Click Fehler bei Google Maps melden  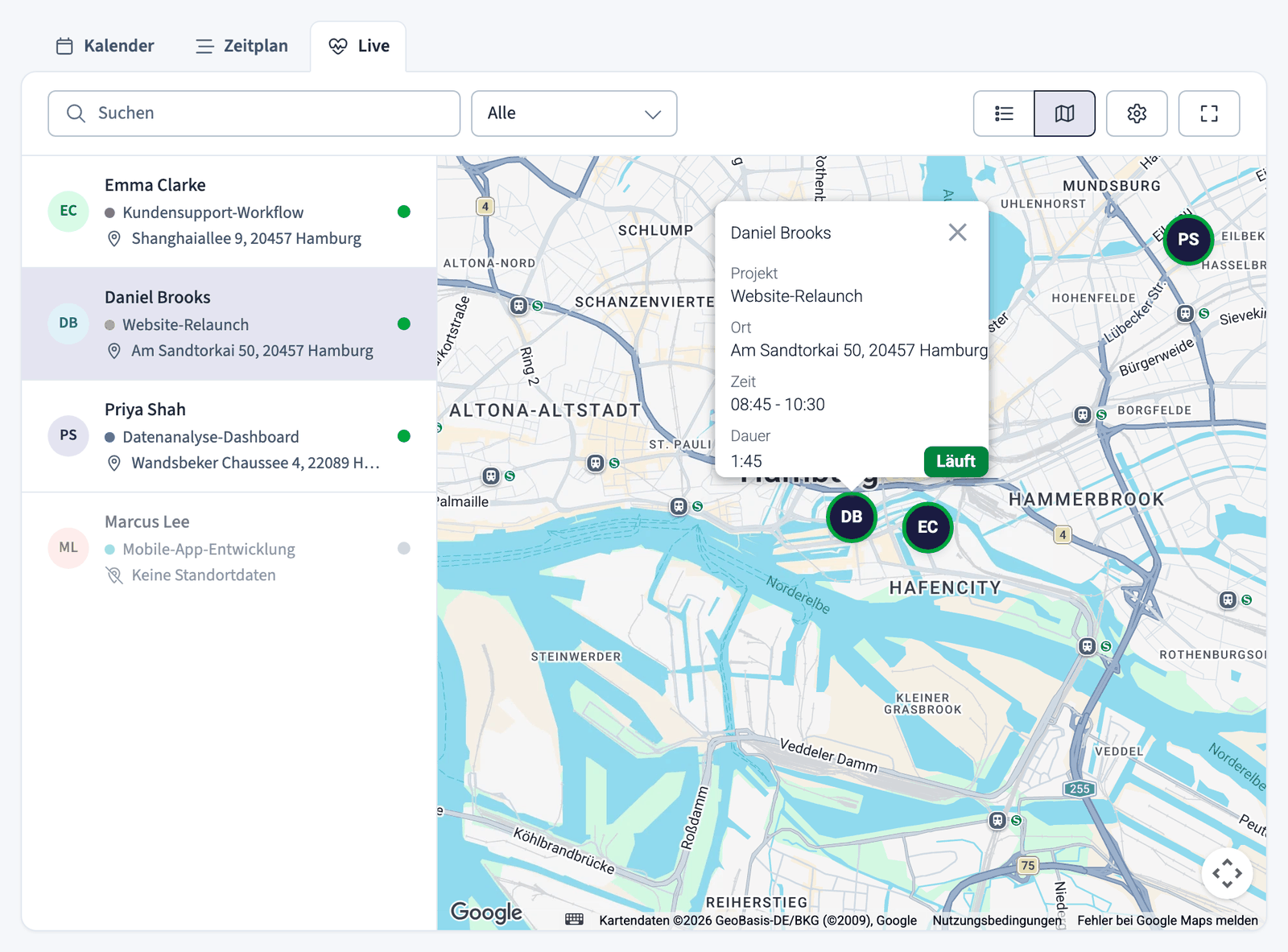coord(1167,921)
